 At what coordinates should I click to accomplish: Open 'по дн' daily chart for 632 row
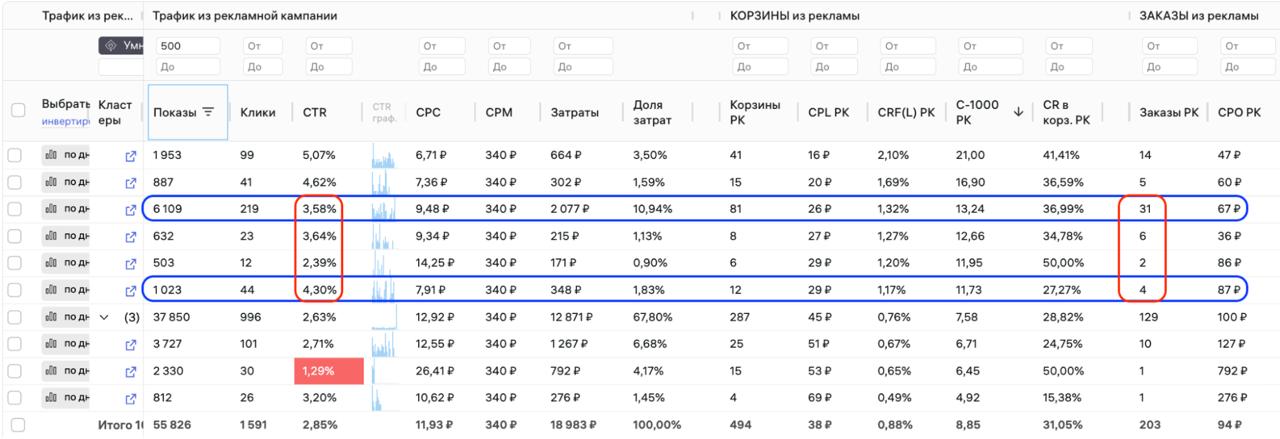point(65,236)
